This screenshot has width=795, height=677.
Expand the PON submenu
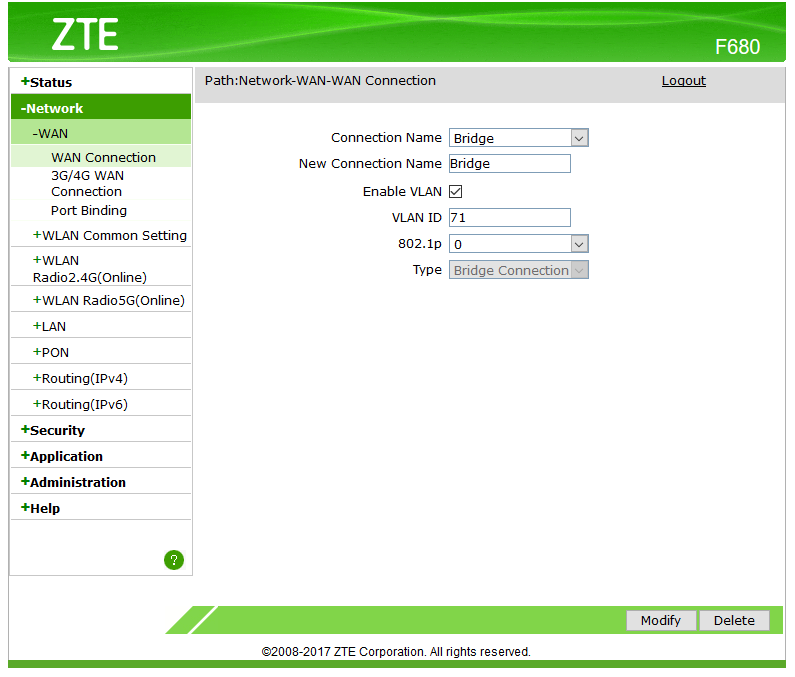51,352
